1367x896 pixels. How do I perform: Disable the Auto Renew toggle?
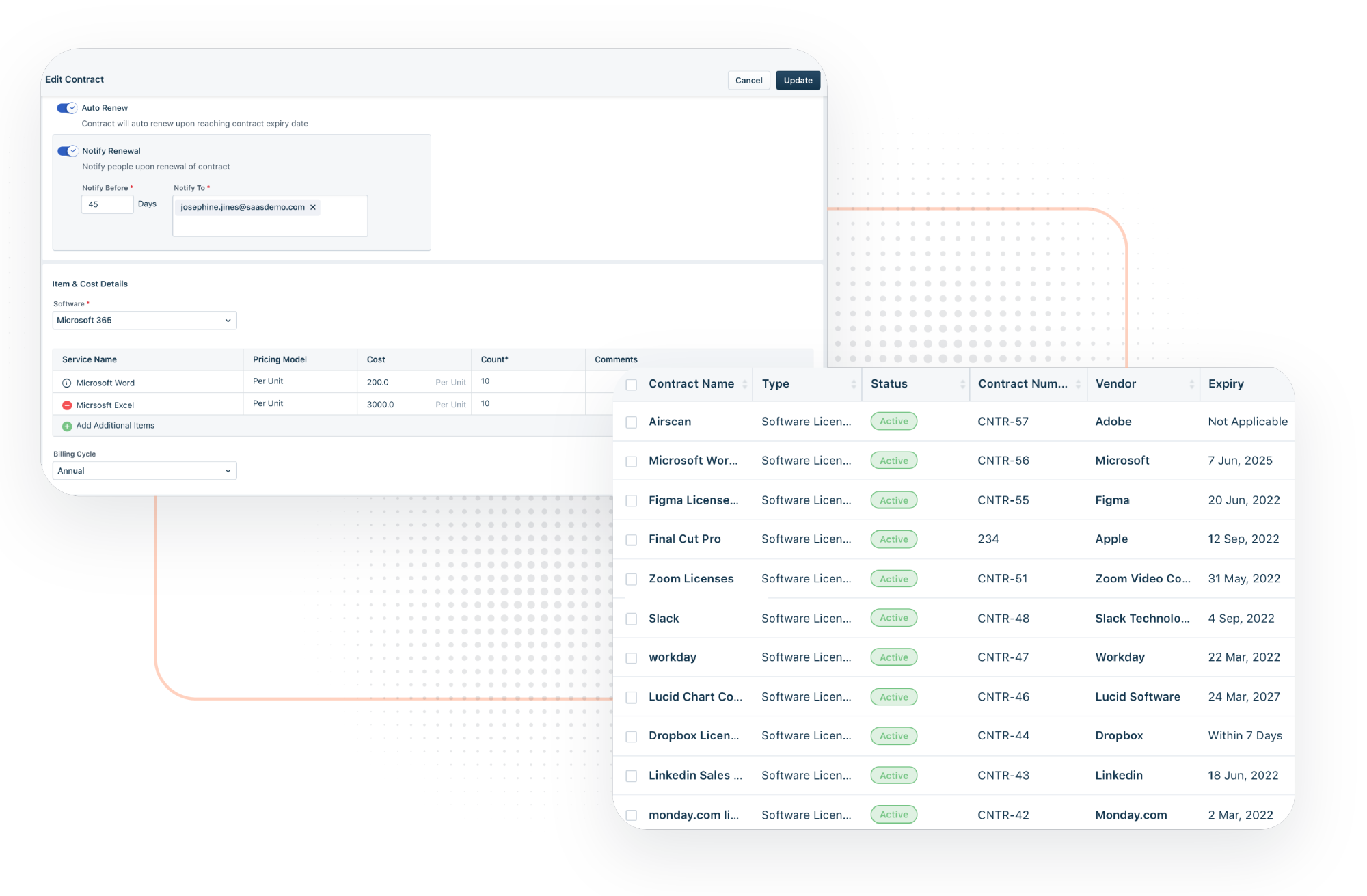[67, 107]
